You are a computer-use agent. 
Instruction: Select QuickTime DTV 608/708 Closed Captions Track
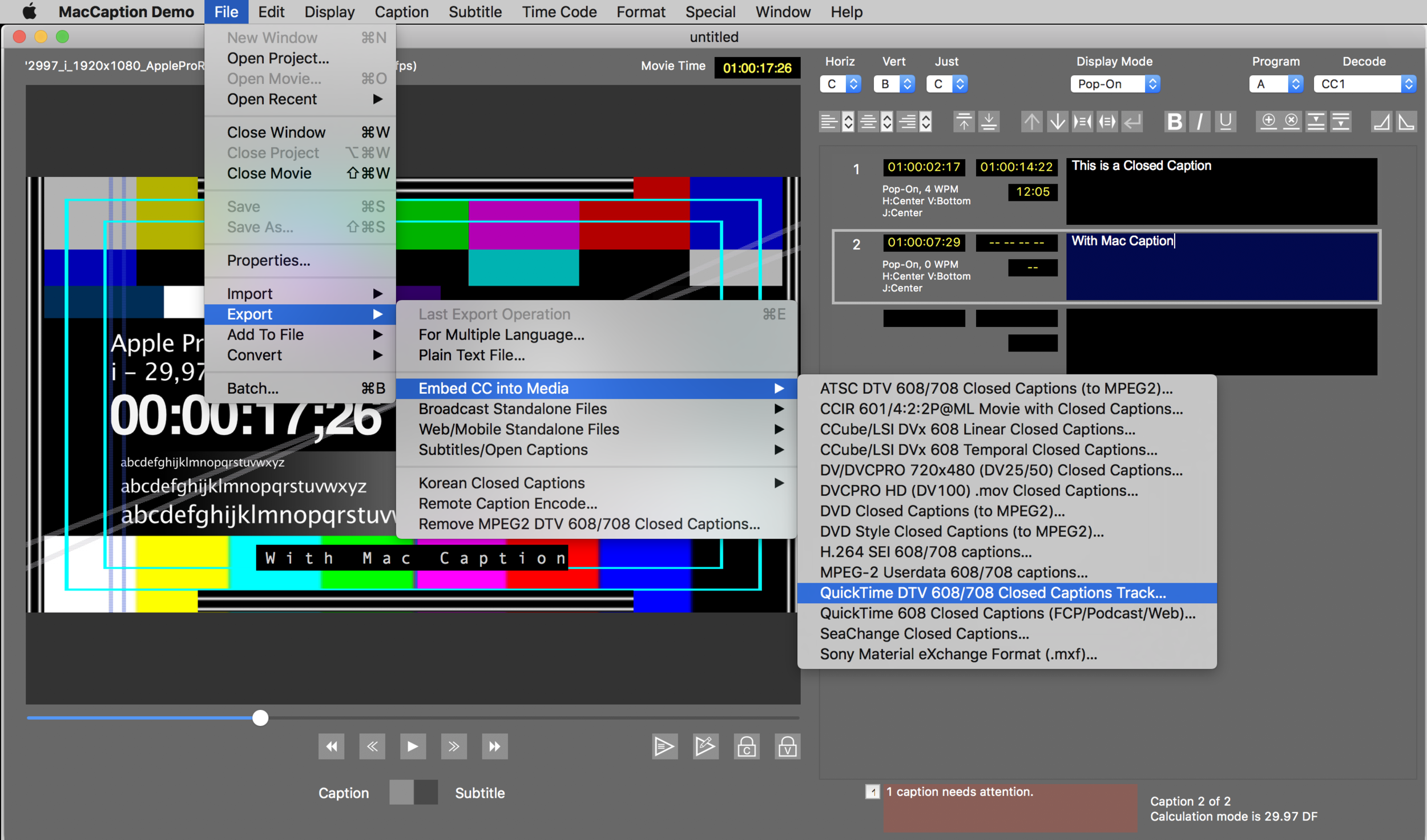[1007, 593]
